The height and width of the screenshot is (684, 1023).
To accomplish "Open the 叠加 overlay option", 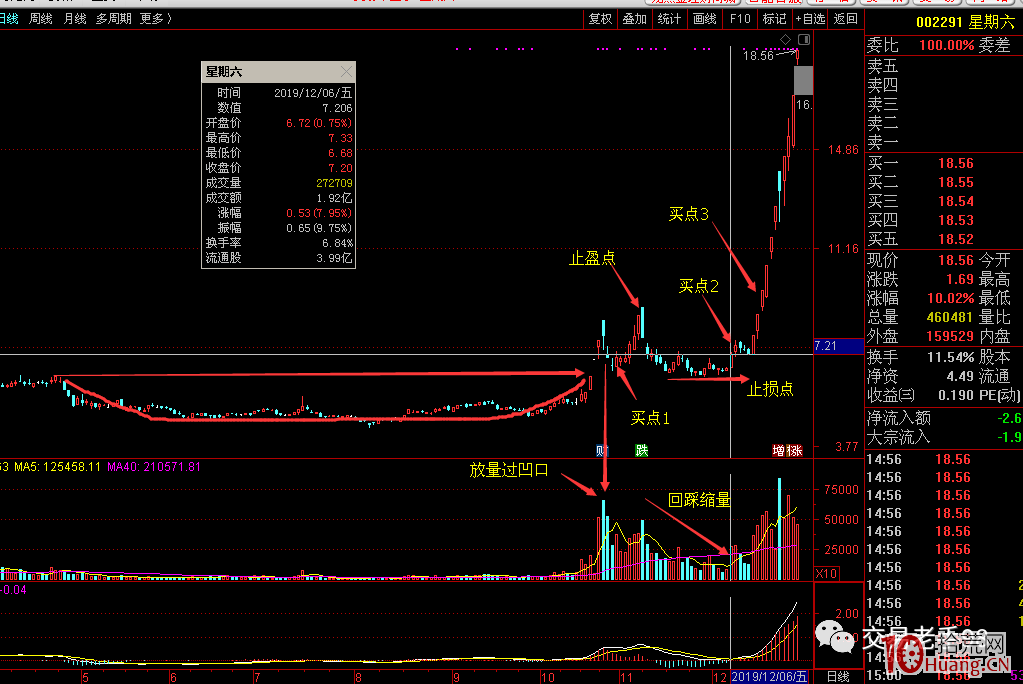I will 634,19.
